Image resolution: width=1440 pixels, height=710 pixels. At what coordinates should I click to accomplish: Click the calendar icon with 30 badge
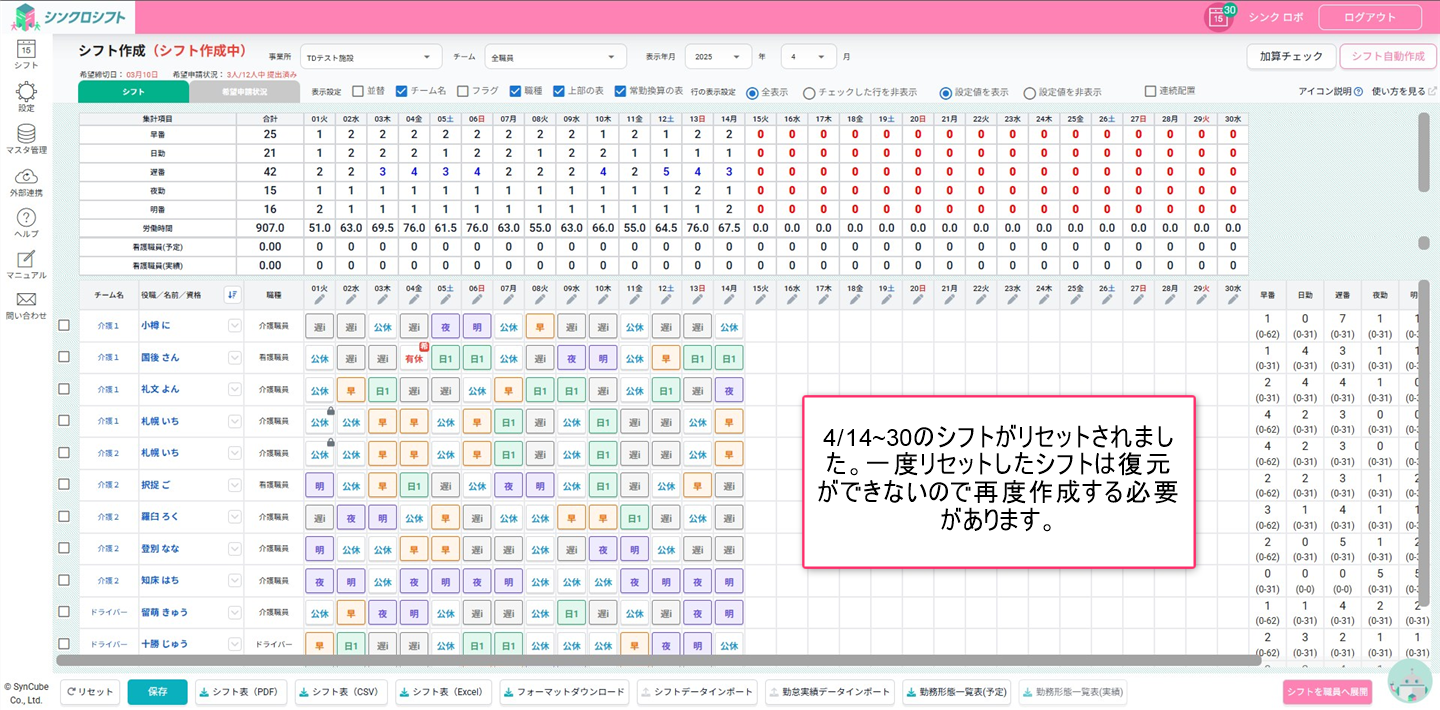pos(1220,17)
